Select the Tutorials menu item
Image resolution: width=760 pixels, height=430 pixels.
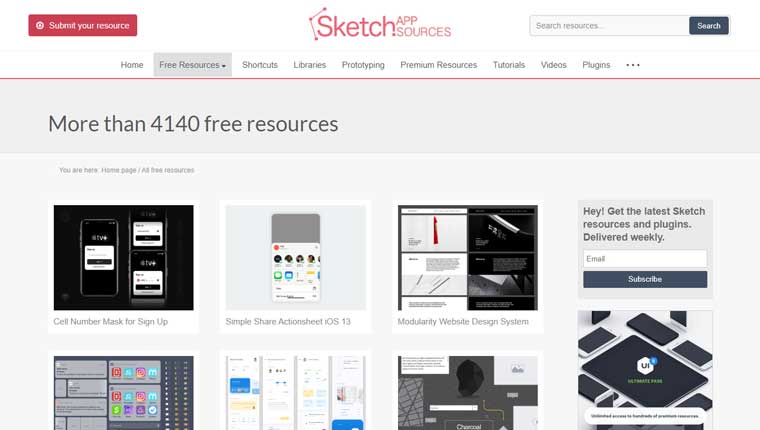(x=509, y=65)
